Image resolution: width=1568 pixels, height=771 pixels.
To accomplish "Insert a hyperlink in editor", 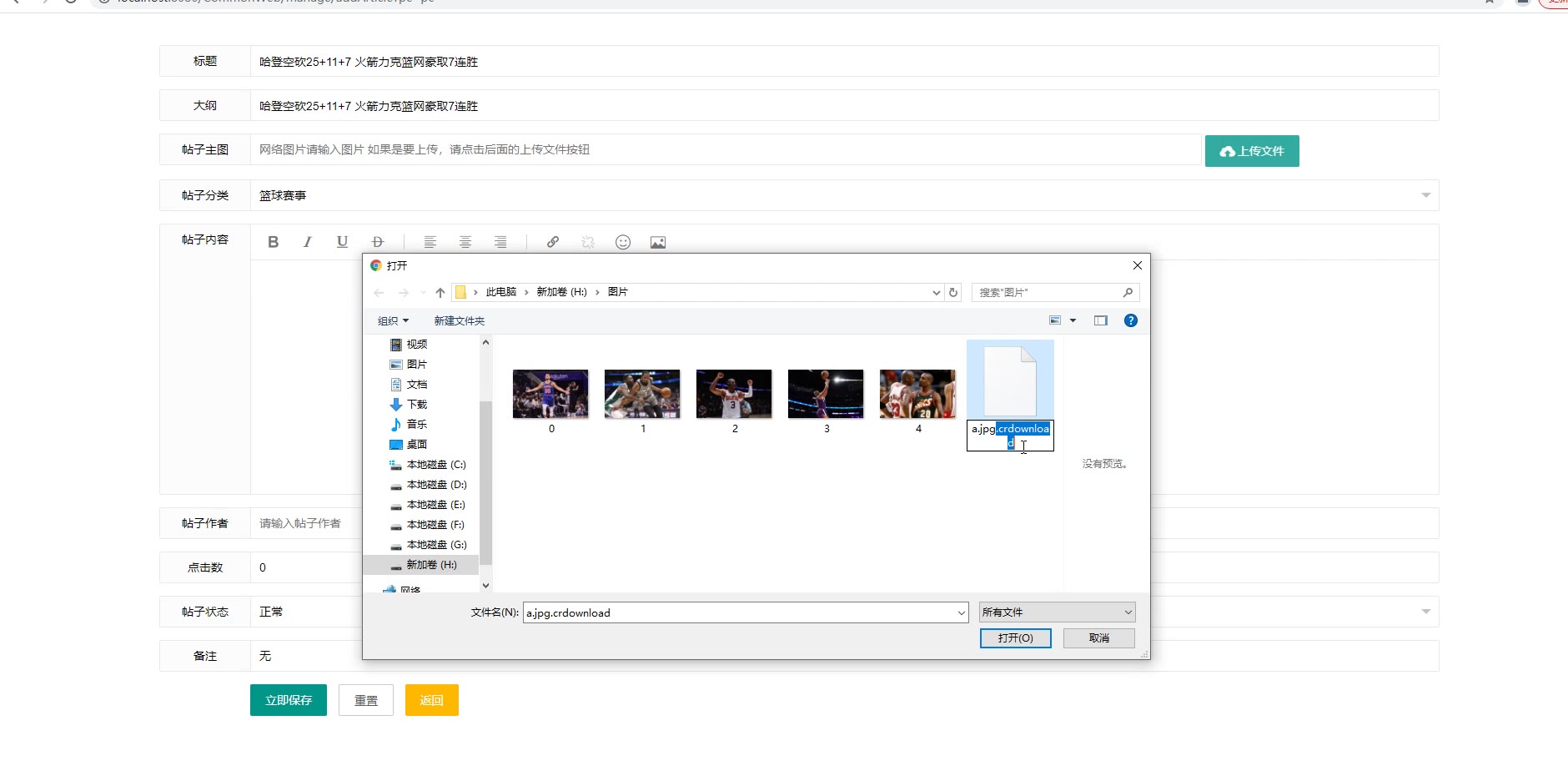I will click(553, 242).
